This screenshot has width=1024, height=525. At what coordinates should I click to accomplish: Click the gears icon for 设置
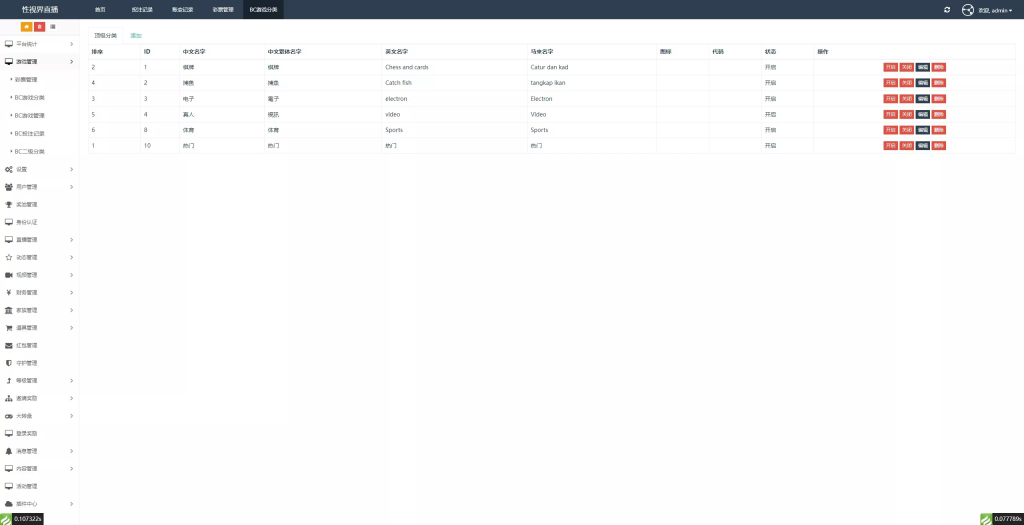(x=9, y=169)
